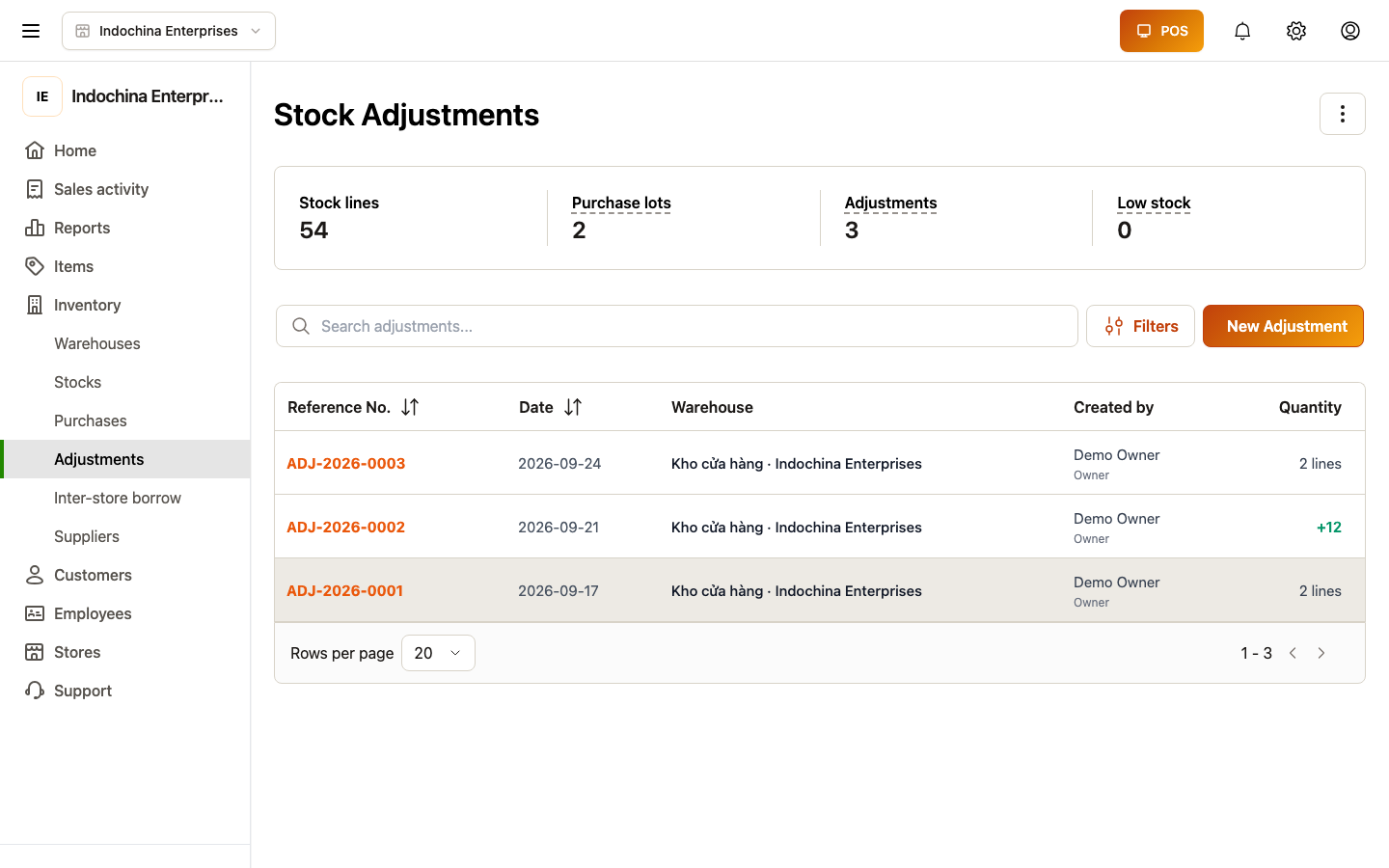Click the Purchase lots stat label
Screen dimensions: 1389x868
pyautogui.click(x=621, y=203)
